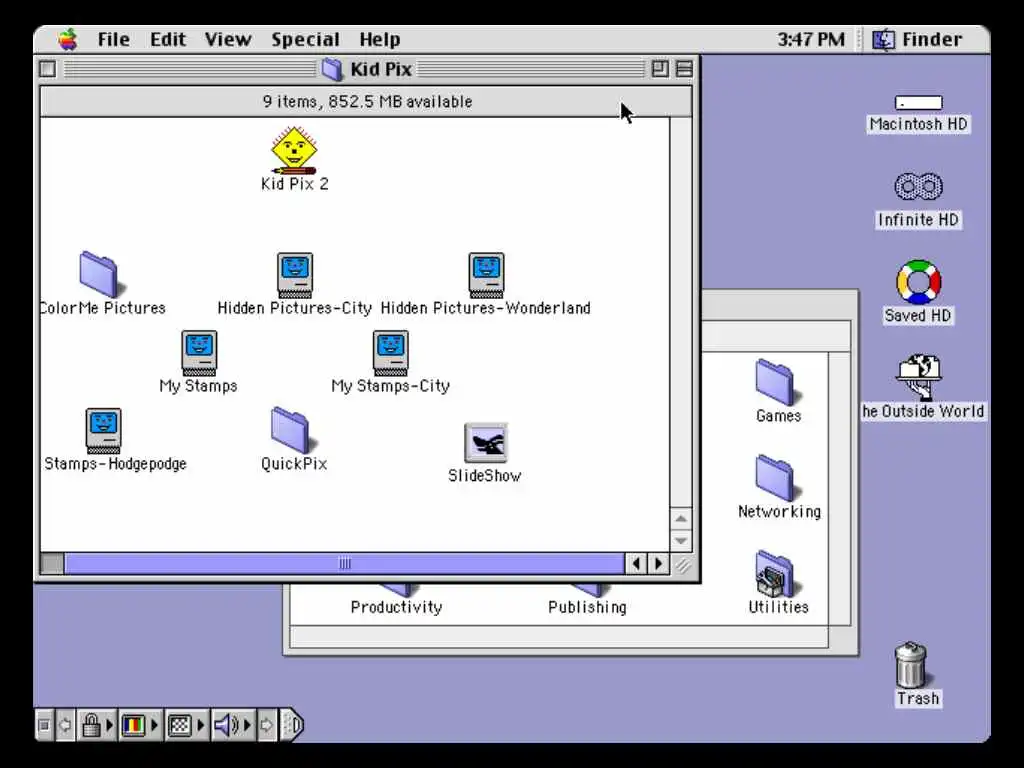This screenshot has width=1024, height=768.
Task: Click the Trash icon
Action: click(x=912, y=664)
